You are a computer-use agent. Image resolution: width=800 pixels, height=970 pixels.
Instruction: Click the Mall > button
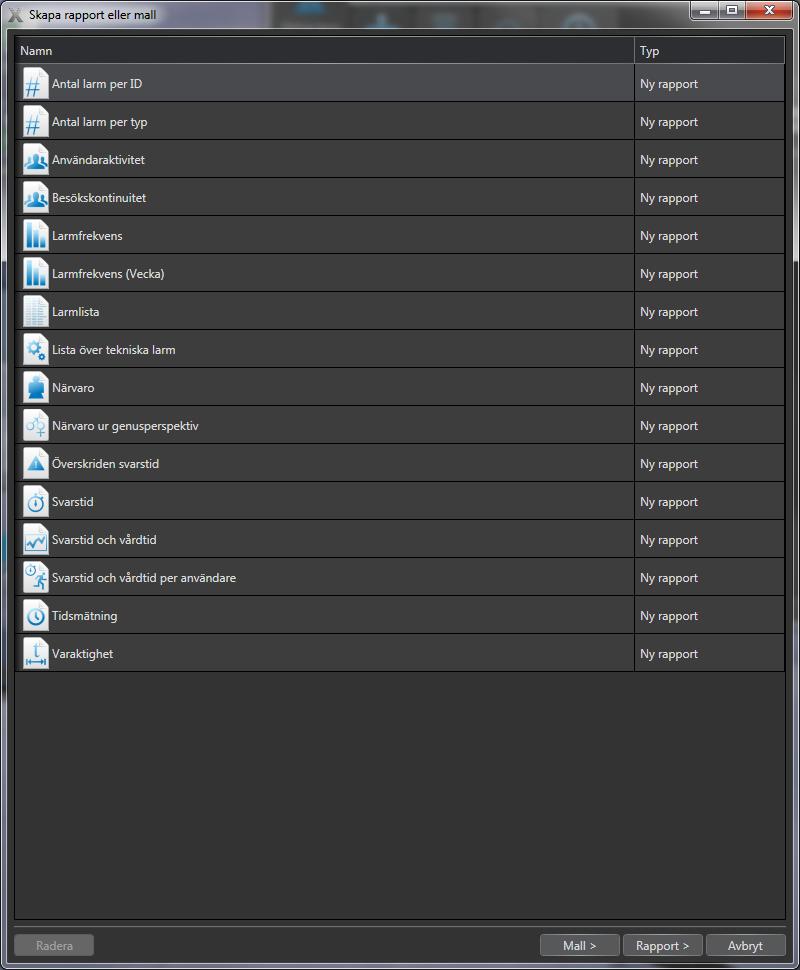tap(580, 945)
